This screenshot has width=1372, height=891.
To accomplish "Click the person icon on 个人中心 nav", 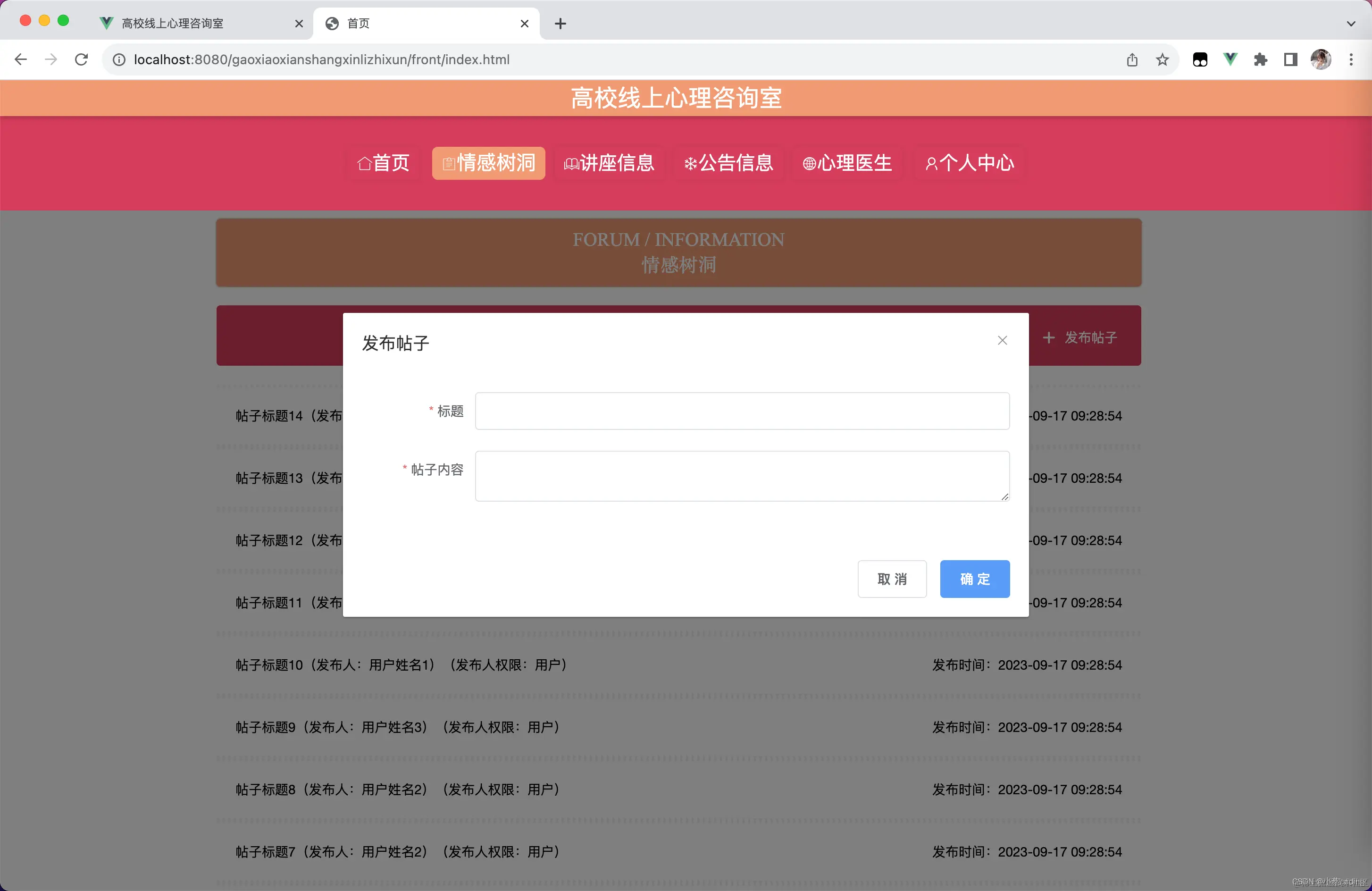I will (932, 163).
